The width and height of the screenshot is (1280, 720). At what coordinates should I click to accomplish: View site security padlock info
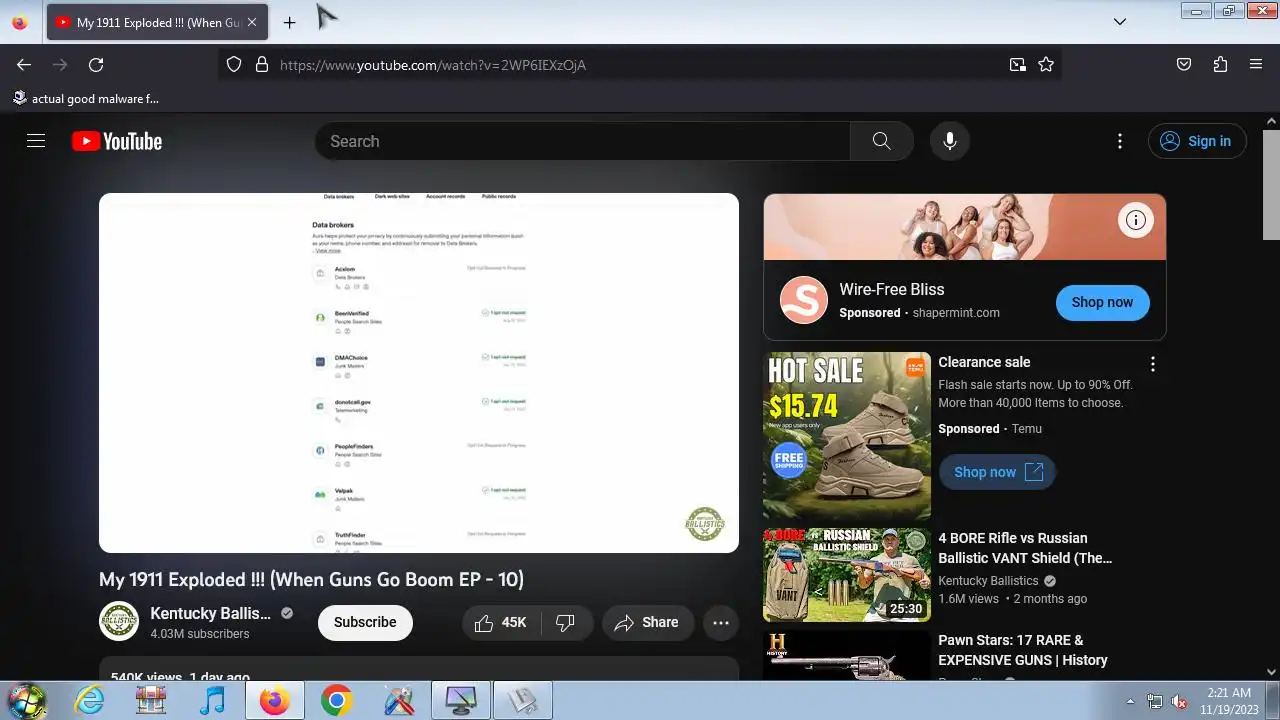[x=262, y=65]
